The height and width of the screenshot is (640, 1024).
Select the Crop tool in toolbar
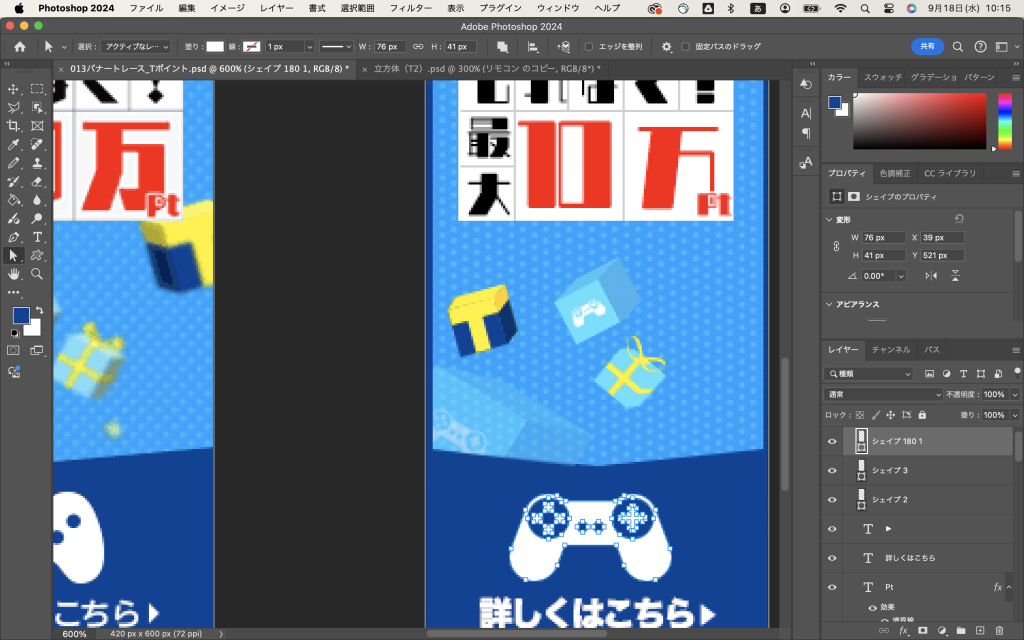(14, 126)
